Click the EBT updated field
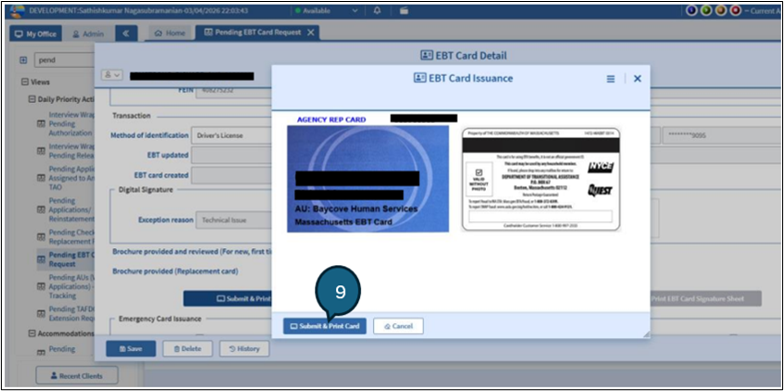This screenshot has height=391, width=784. [231, 155]
